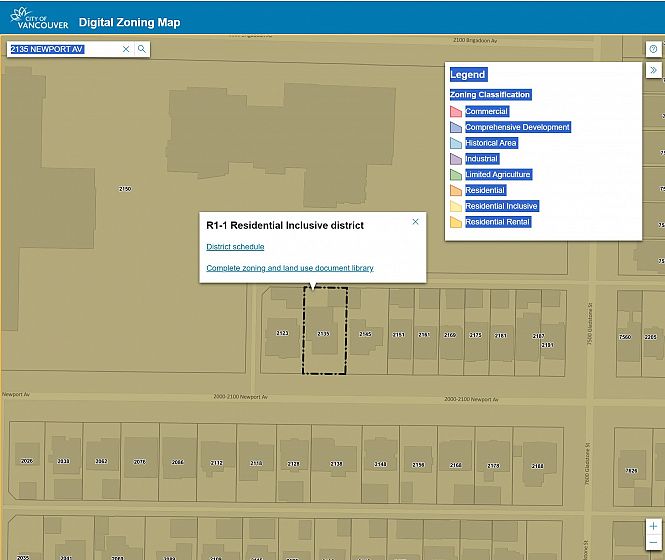Select parcel labeled 2188
Image resolution: width=665 pixels, height=560 pixels.
point(537,466)
